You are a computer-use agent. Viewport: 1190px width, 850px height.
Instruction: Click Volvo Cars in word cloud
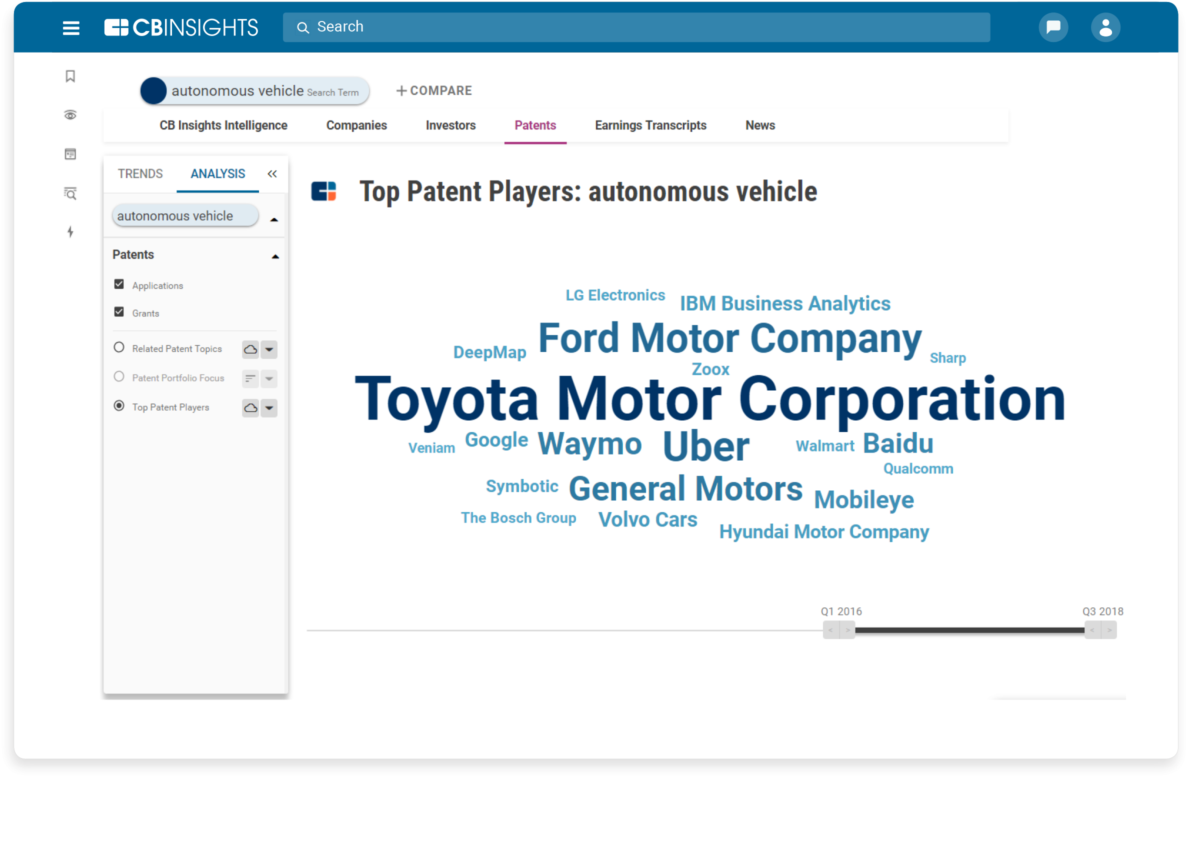coord(647,520)
